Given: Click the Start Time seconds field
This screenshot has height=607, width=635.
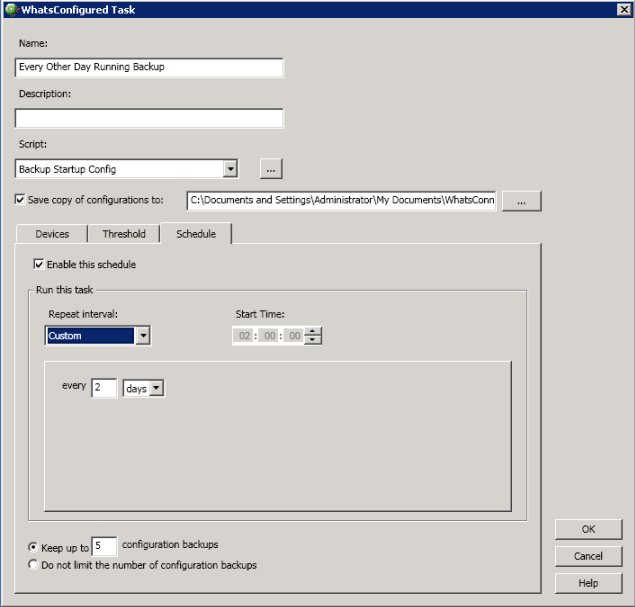Looking at the screenshot, I should [x=294, y=336].
